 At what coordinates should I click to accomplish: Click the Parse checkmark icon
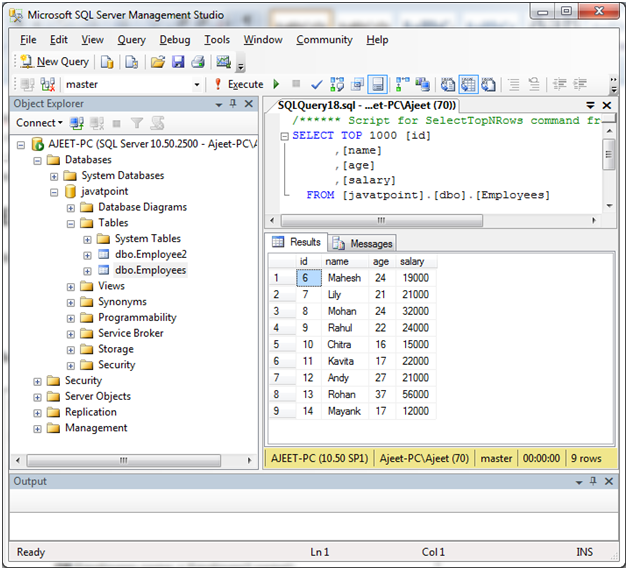click(316, 85)
